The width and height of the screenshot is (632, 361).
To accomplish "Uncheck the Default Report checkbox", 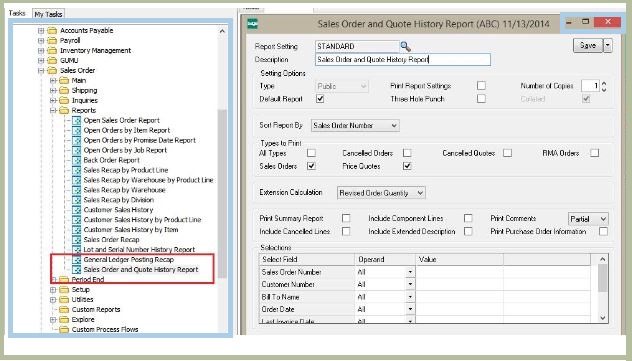I will [x=320, y=99].
